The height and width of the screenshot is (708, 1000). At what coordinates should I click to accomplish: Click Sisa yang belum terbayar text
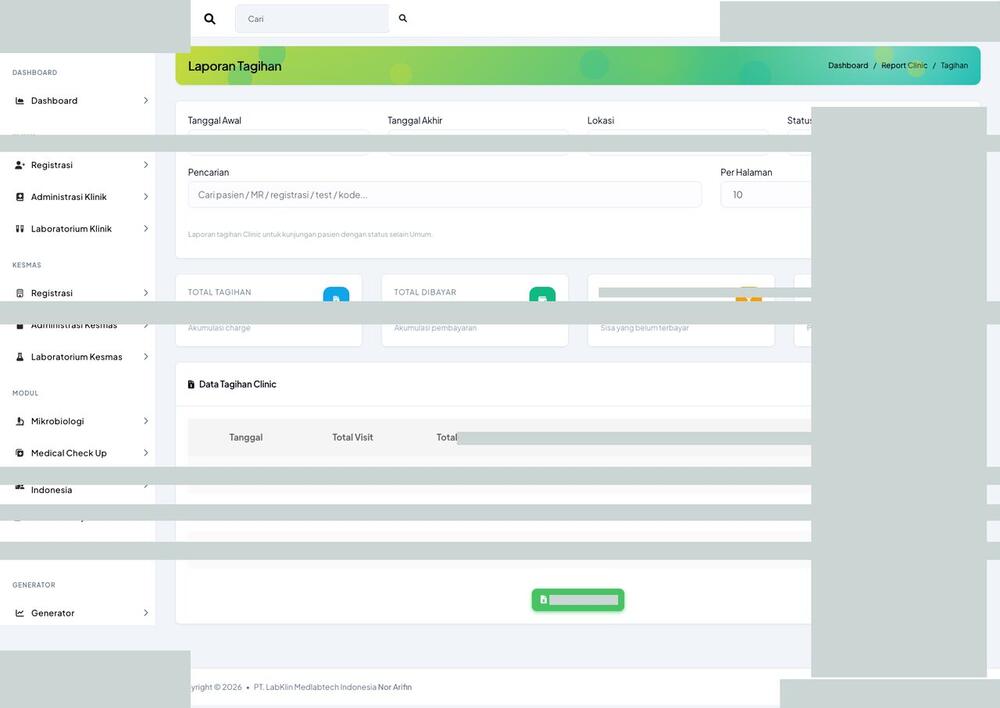[x=644, y=328]
